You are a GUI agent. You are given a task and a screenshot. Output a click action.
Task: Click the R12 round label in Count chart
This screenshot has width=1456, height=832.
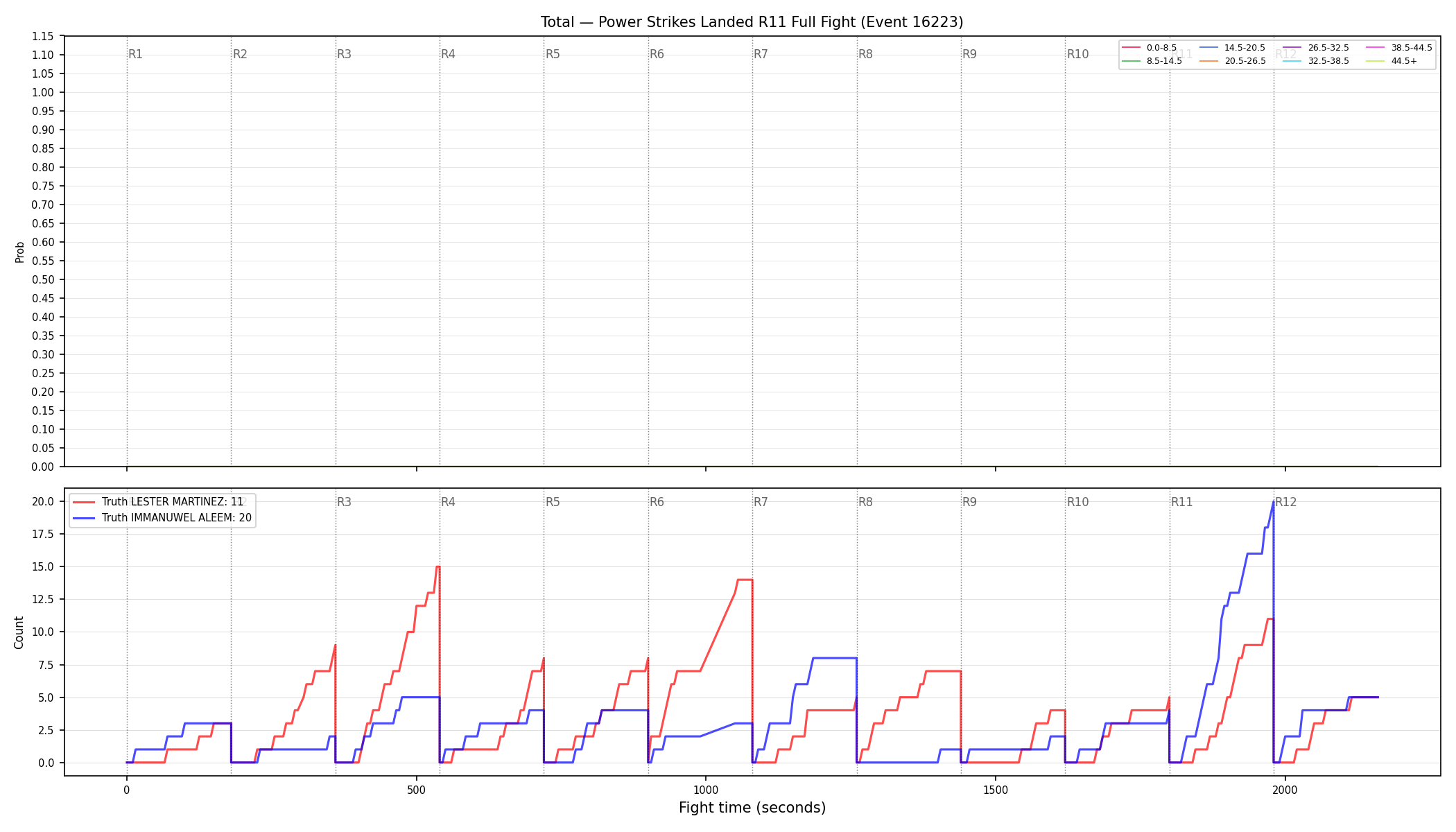click(x=1286, y=502)
